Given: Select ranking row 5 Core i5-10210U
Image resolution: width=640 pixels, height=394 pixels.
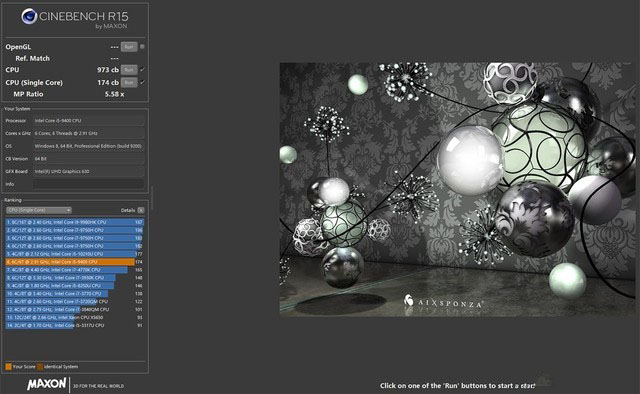Looking at the screenshot, I should pos(75,254).
